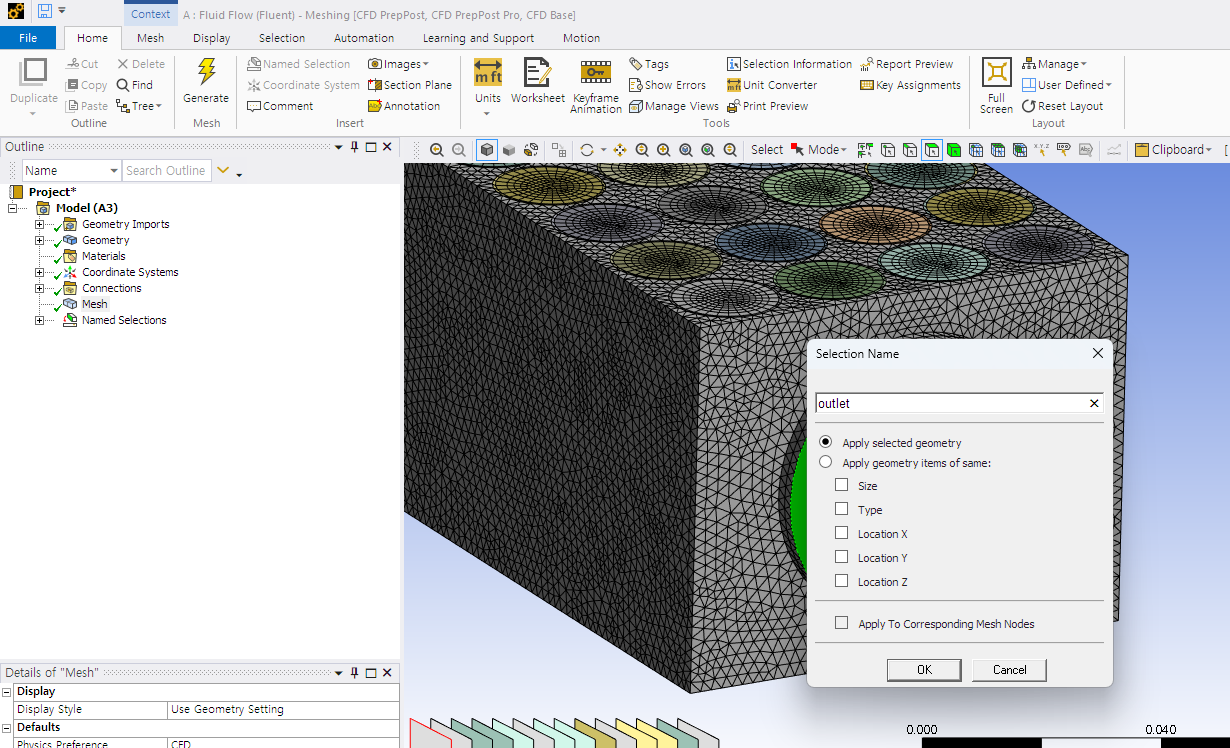This screenshot has height=748, width=1230.
Task: Enable the Location Z checkbox
Action: coord(841,581)
